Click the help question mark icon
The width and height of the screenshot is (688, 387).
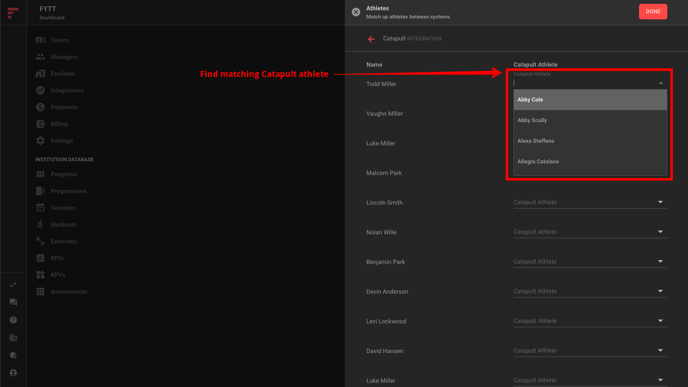click(13, 320)
